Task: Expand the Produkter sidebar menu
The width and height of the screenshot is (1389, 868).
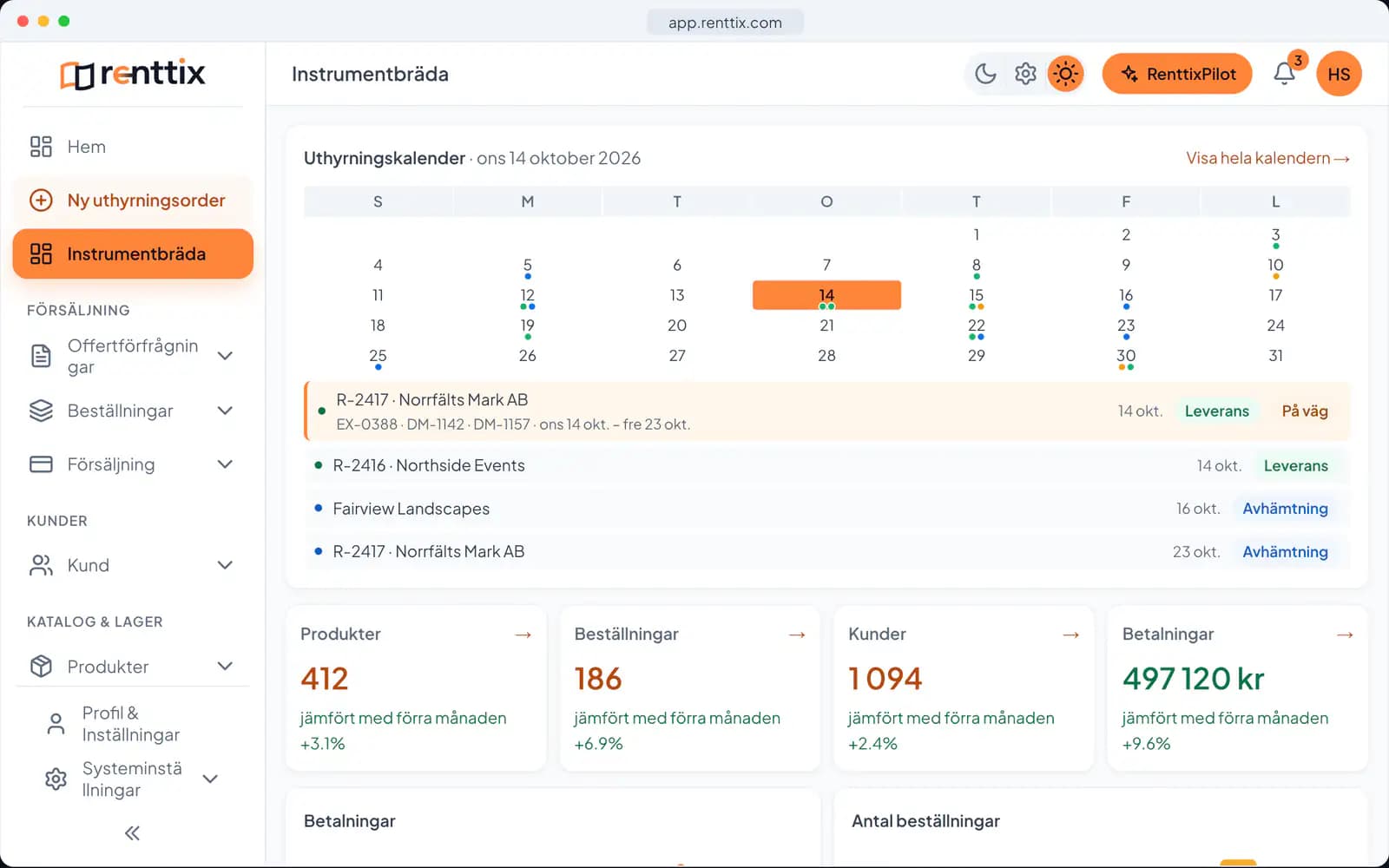Action: pos(225,667)
